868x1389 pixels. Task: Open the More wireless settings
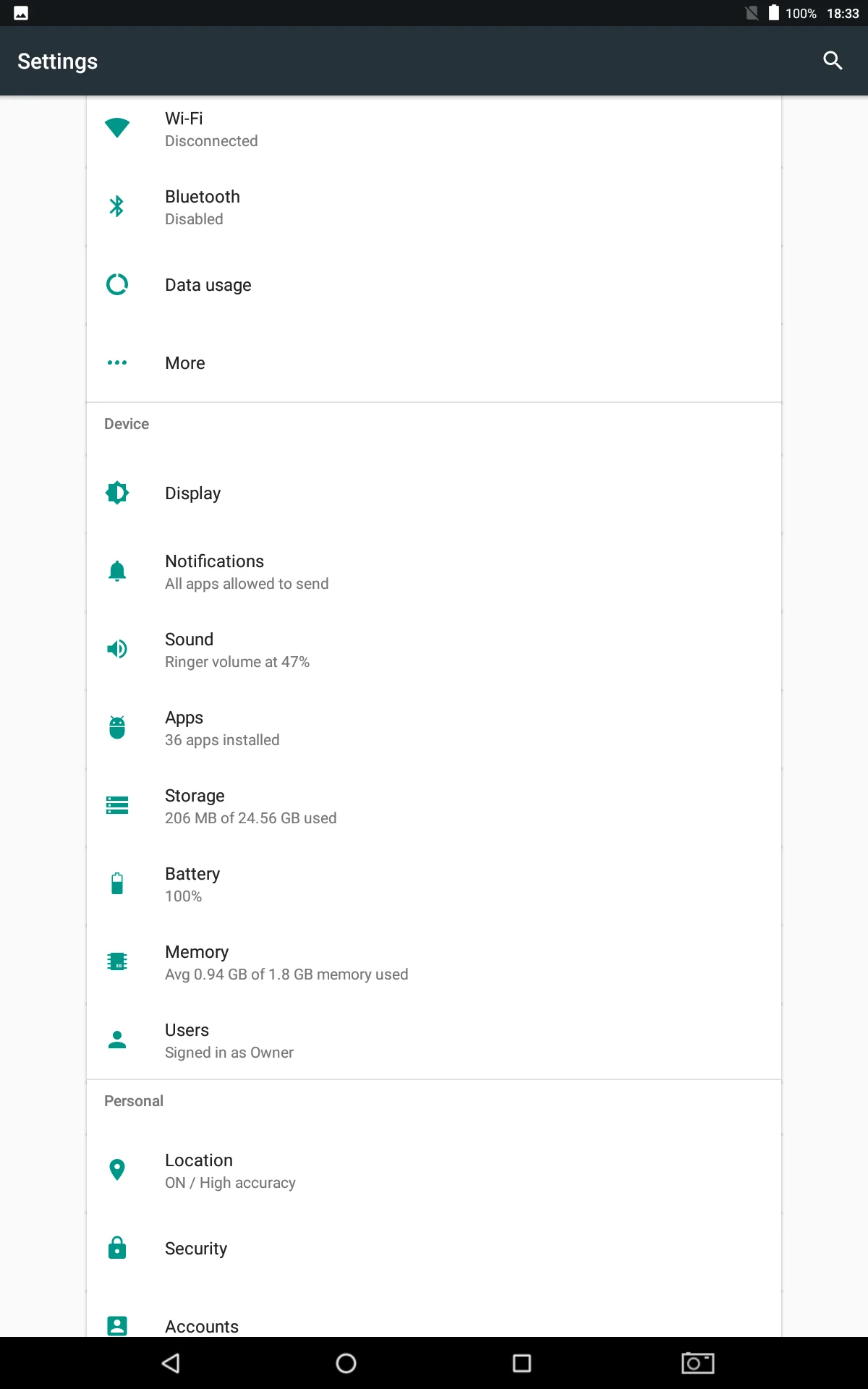click(434, 363)
